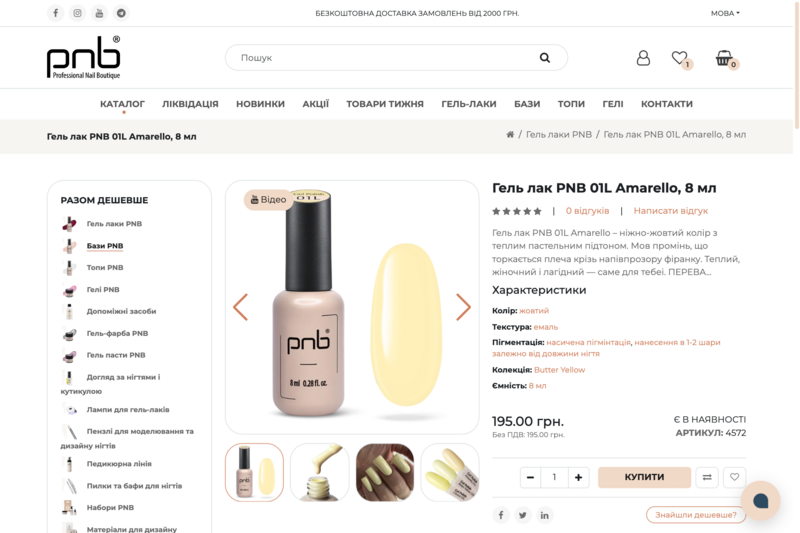Increase quantity with the plus button
The height and width of the screenshot is (533, 800).
click(x=579, y=477)
